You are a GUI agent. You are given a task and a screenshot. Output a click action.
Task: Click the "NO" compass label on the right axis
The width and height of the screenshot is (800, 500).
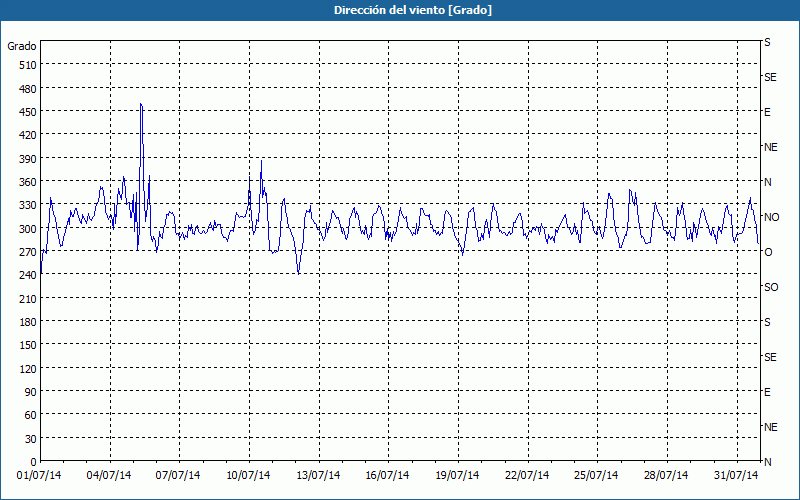pyautogui.click(x=771, y=217)
